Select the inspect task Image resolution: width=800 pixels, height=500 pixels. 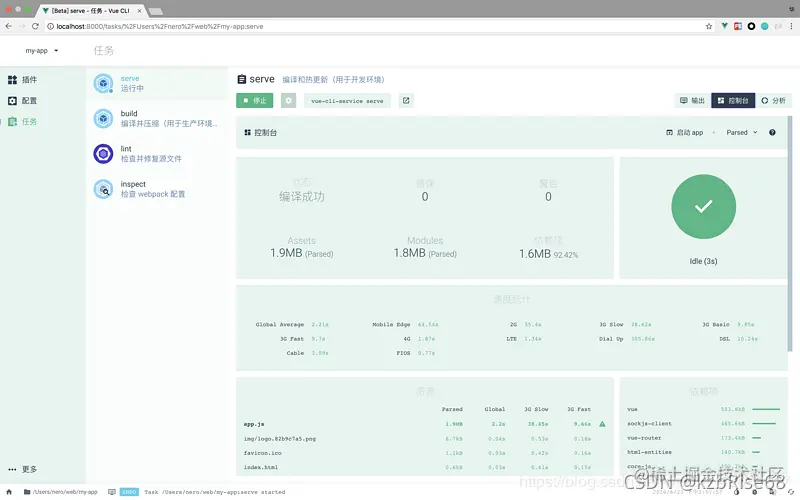[x=158, y=189]
